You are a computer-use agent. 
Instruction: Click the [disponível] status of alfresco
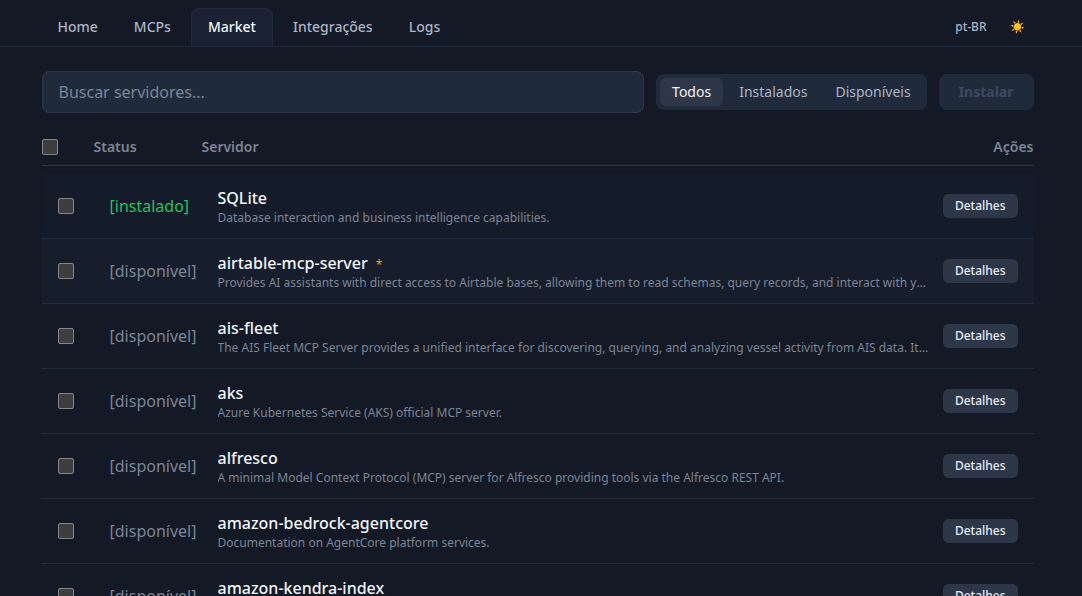(x=153, y=466)
